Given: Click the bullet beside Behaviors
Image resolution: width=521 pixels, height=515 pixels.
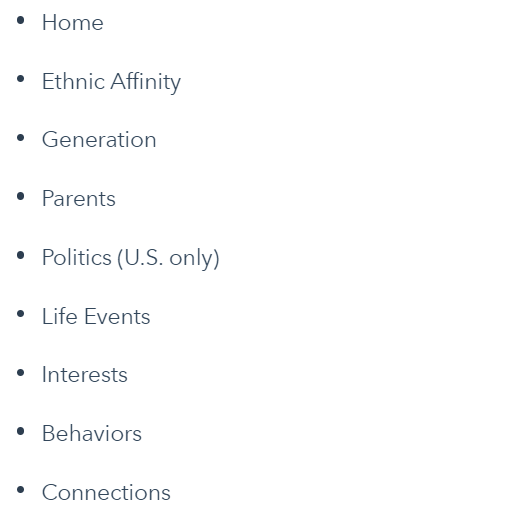Looking at the screenshot, I should pos(20,431).
